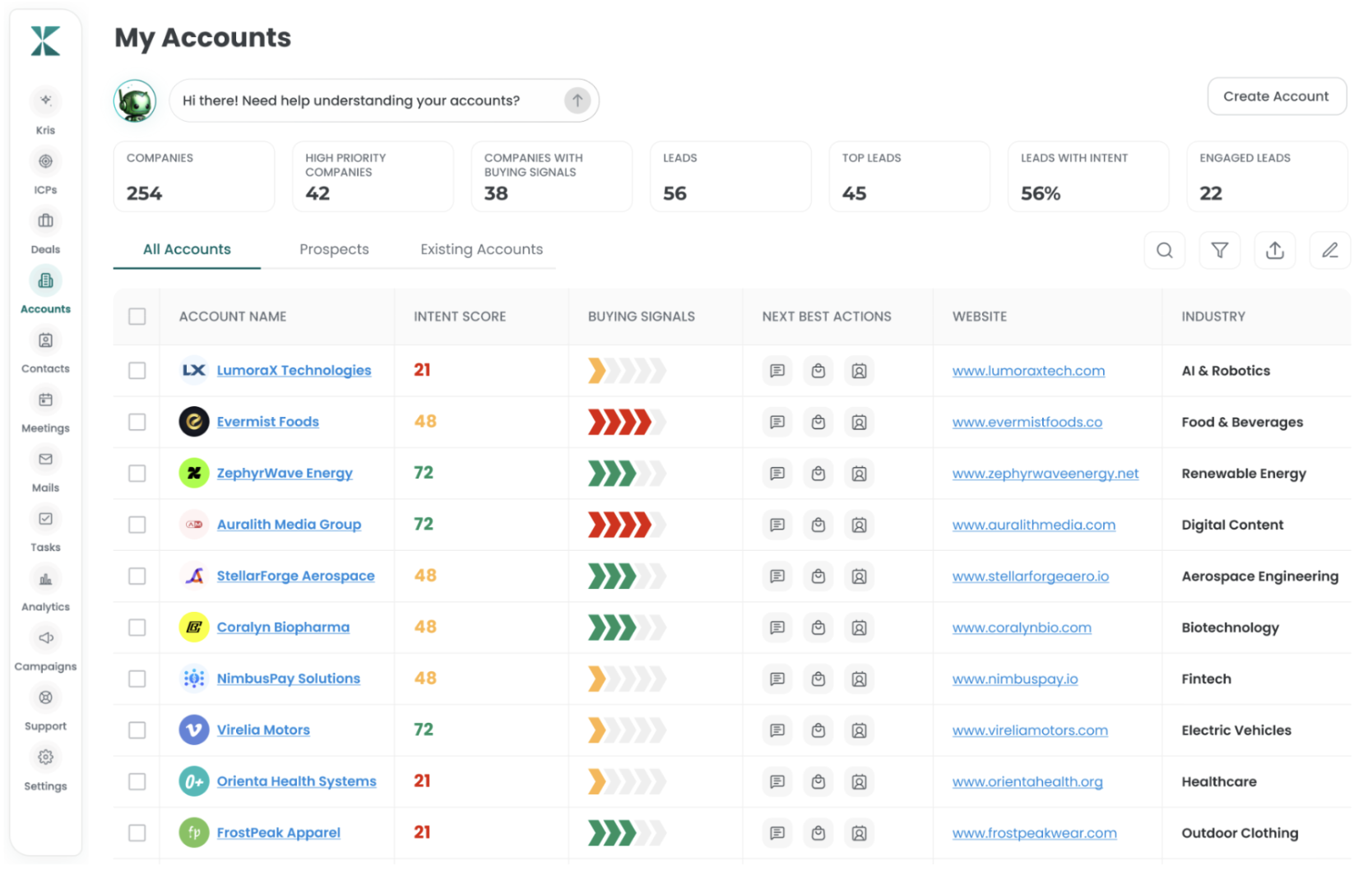Select the NimbusPay Solutions row checkbox
This screenshot has height=875, width=1372.
coord(137,679)
